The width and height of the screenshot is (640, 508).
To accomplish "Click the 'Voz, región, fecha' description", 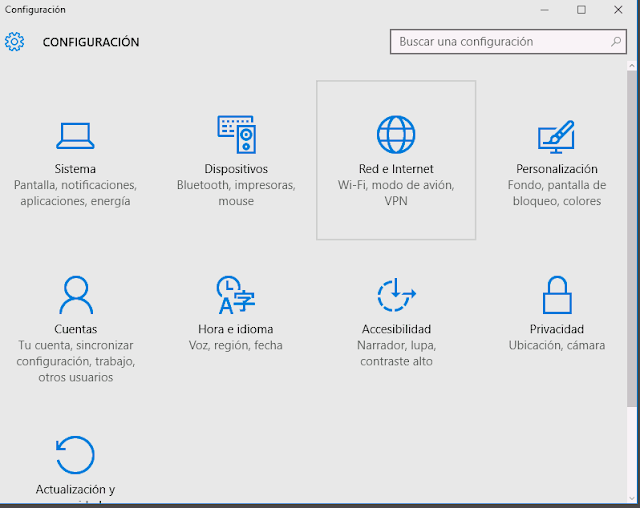I will click(236, 346).
